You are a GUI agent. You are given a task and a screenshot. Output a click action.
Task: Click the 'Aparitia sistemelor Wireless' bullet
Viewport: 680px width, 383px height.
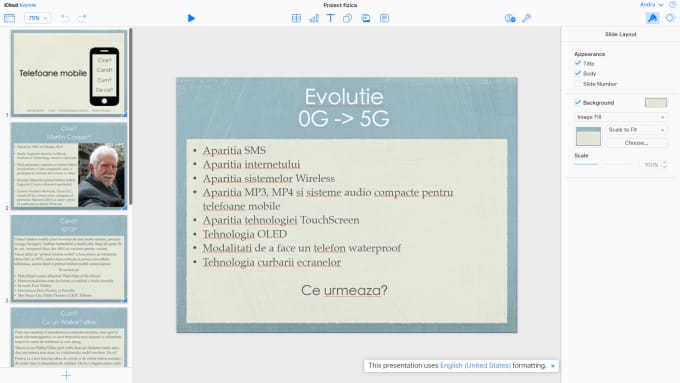coord(268,178)
